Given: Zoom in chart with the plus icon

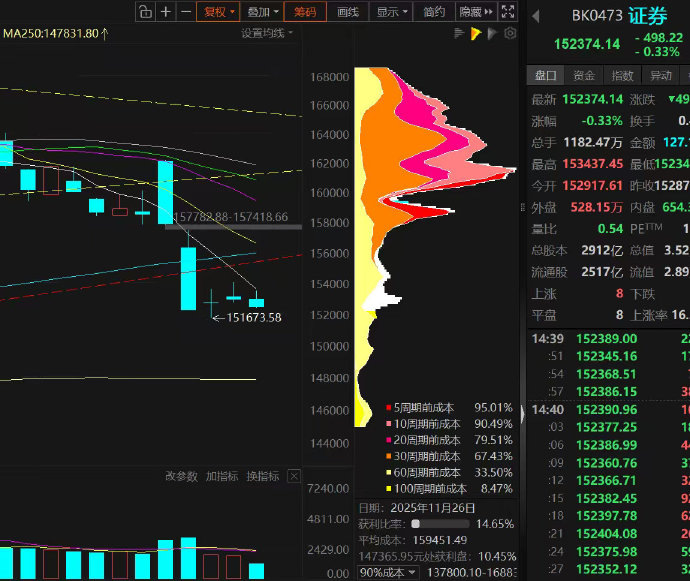Looking at the screenshot, I should 166,12.
